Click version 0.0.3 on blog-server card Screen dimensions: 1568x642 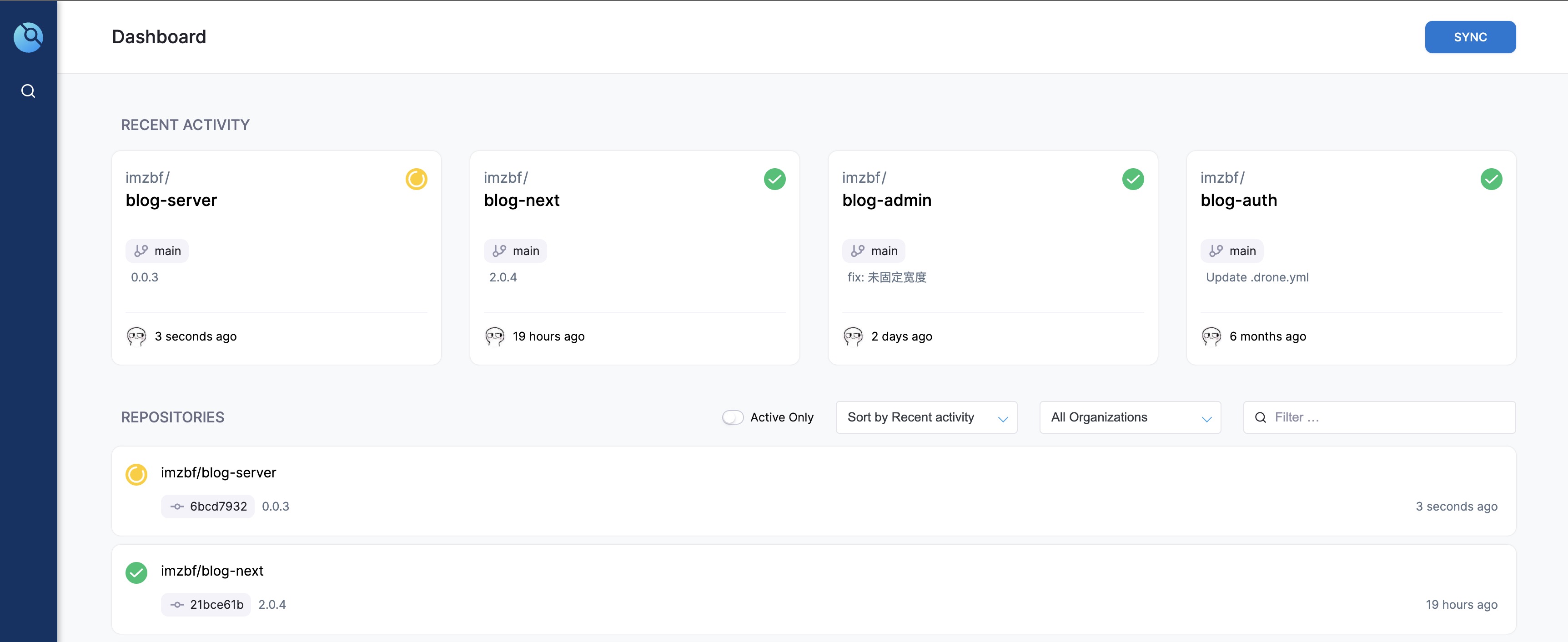[x=145, y=277]
